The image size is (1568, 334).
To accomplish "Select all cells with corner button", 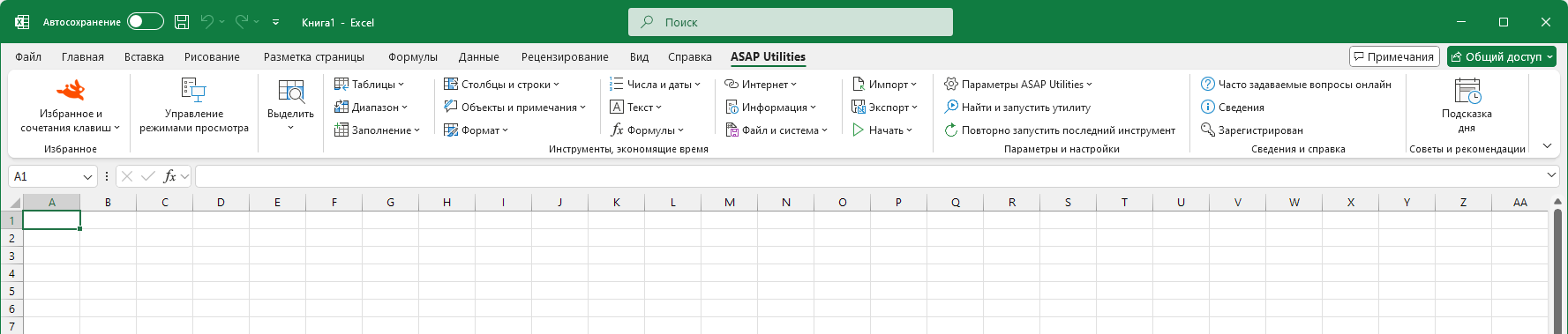I will [11, 203].
